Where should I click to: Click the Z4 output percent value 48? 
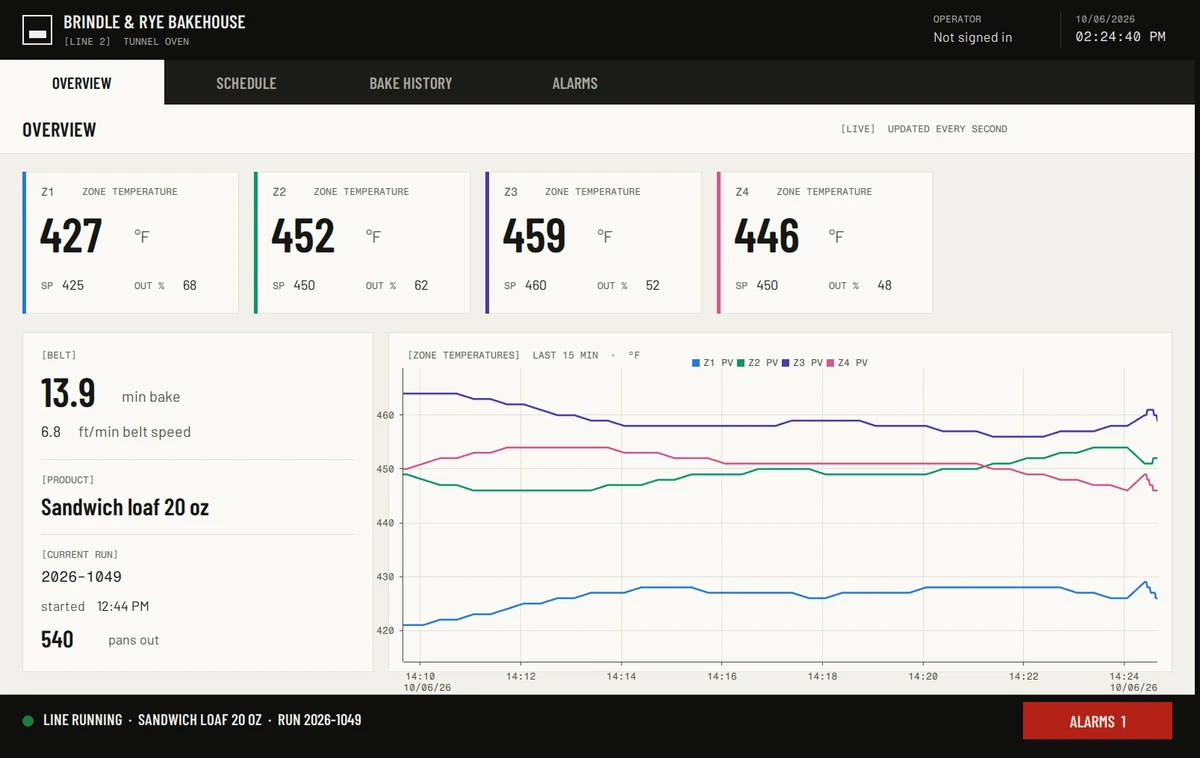click(x=885, y=285)
